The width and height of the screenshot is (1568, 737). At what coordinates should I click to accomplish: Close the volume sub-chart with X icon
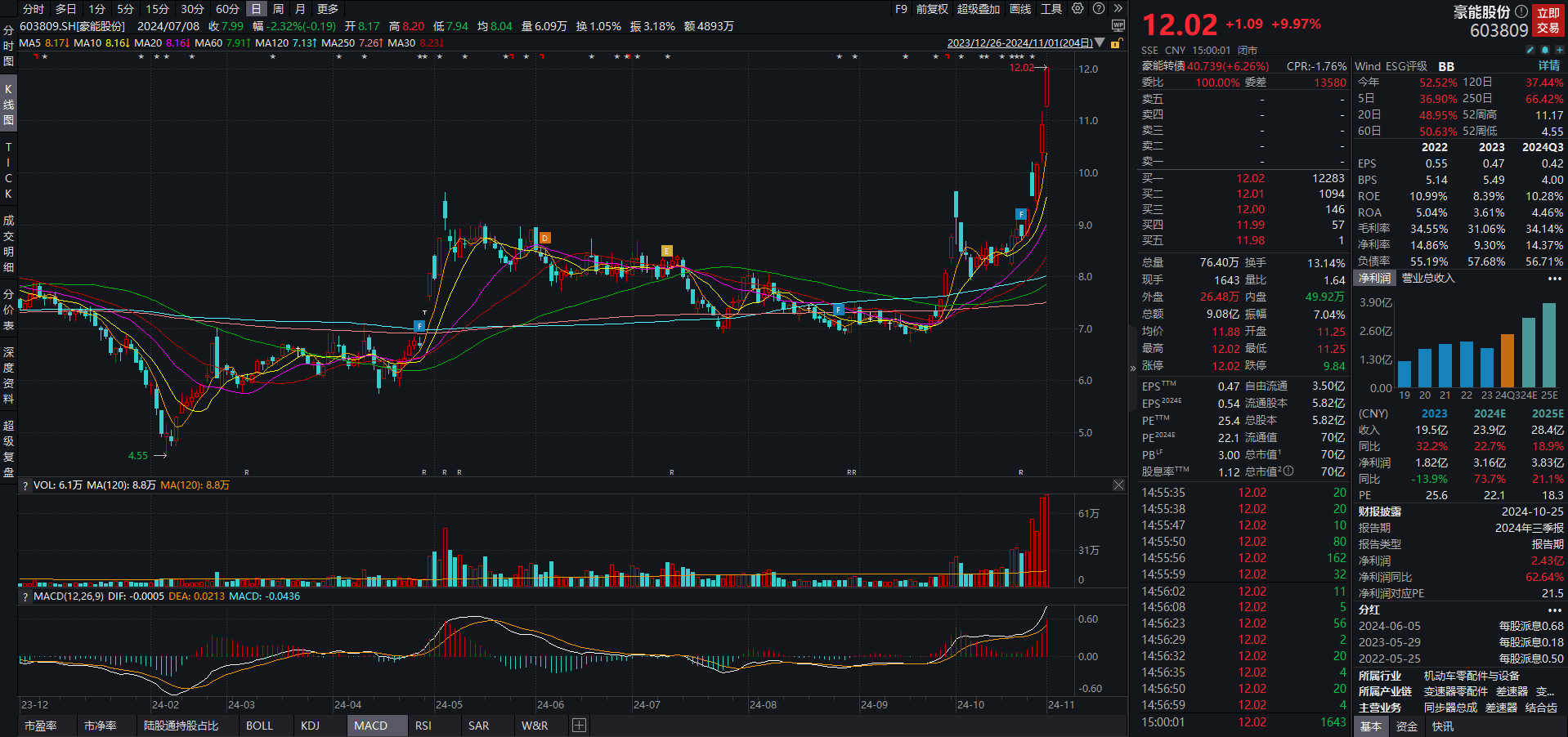(x=1118, y=485)
